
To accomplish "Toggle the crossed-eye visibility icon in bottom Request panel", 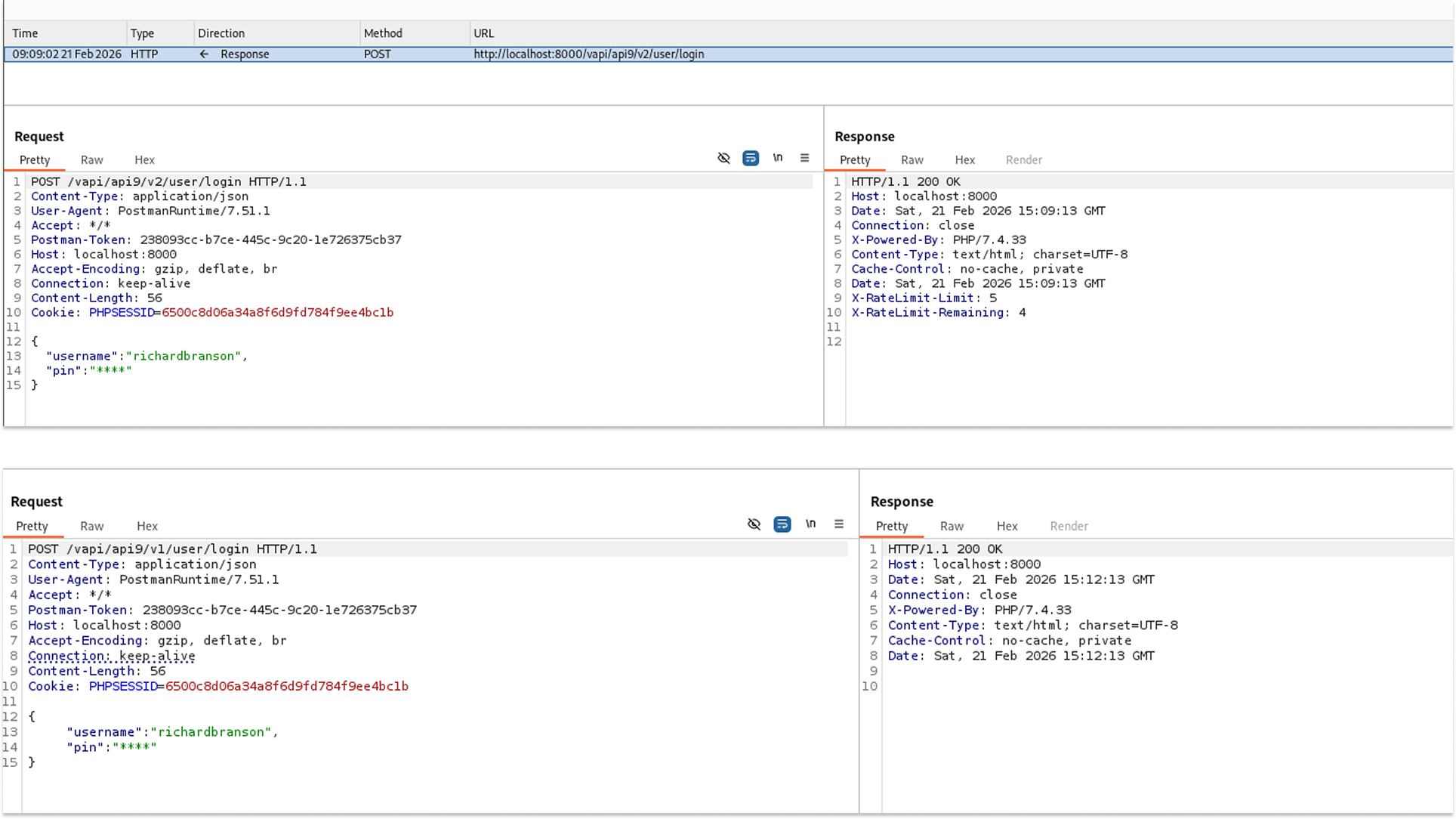I will pyautogui.click(x=754, y=524).
